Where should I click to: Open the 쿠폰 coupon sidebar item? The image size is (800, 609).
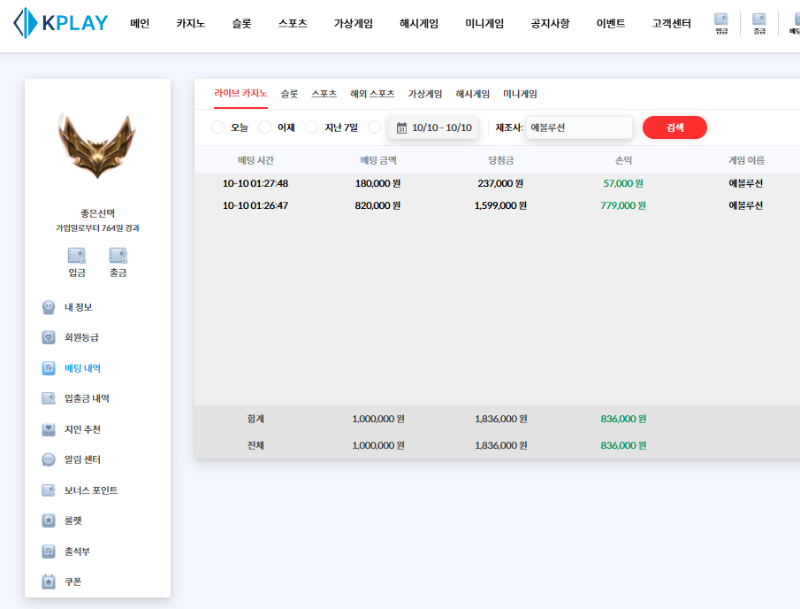[x=72, y=582]
